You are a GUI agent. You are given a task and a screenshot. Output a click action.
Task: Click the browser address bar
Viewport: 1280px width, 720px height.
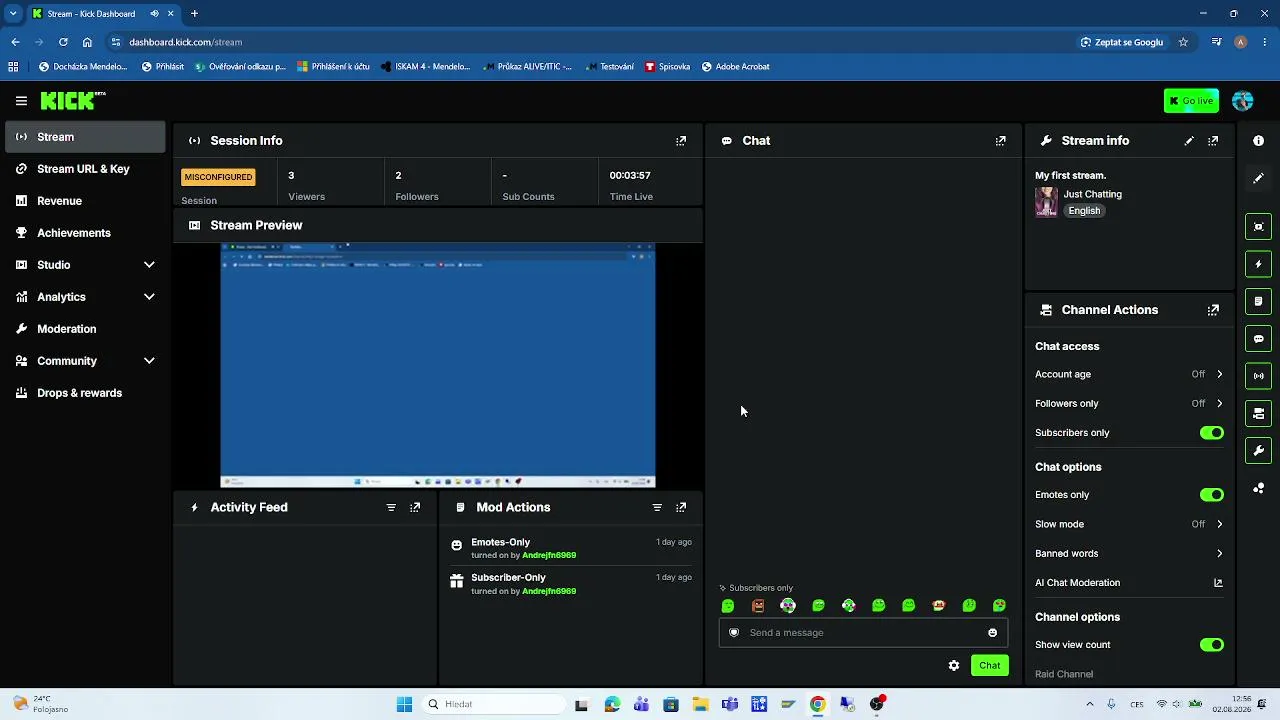click(590, 42)
